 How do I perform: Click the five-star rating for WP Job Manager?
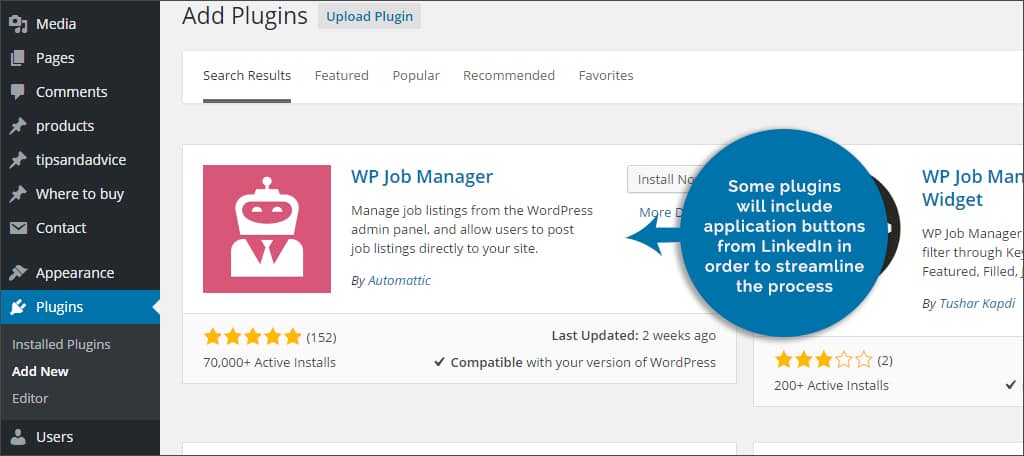(x=252, y=337)
